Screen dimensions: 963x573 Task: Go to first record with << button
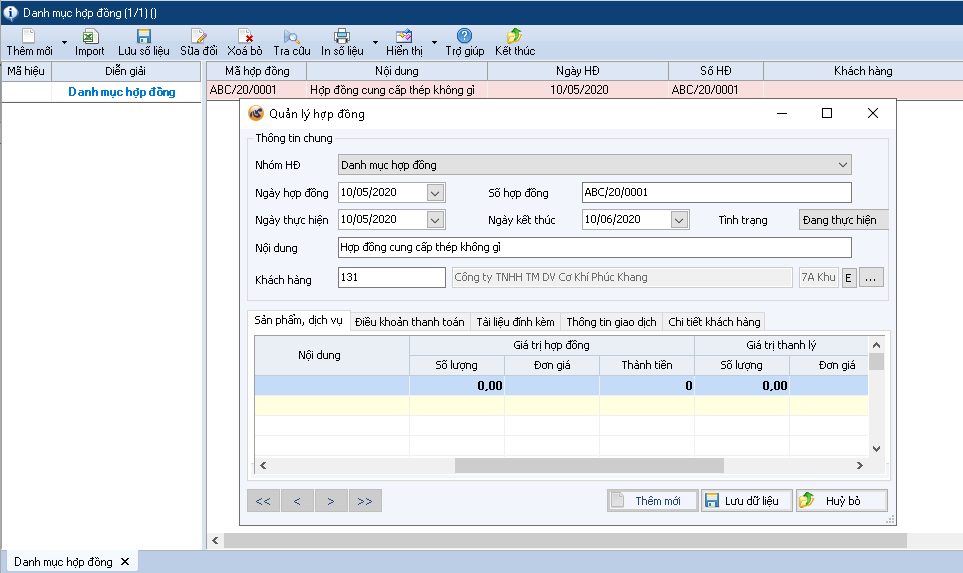click(x=263, y=501)
